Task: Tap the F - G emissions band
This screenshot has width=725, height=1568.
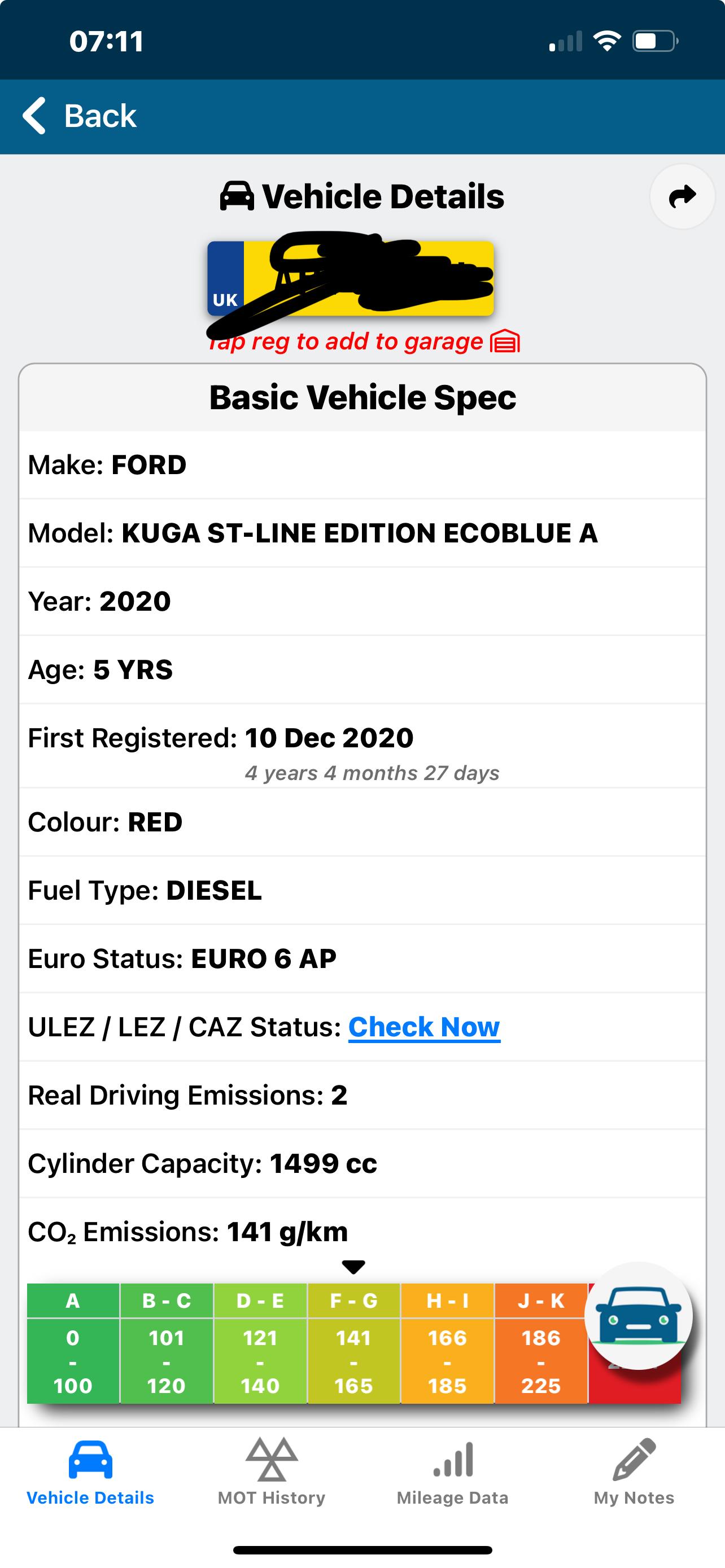Action: point(353,1342)
